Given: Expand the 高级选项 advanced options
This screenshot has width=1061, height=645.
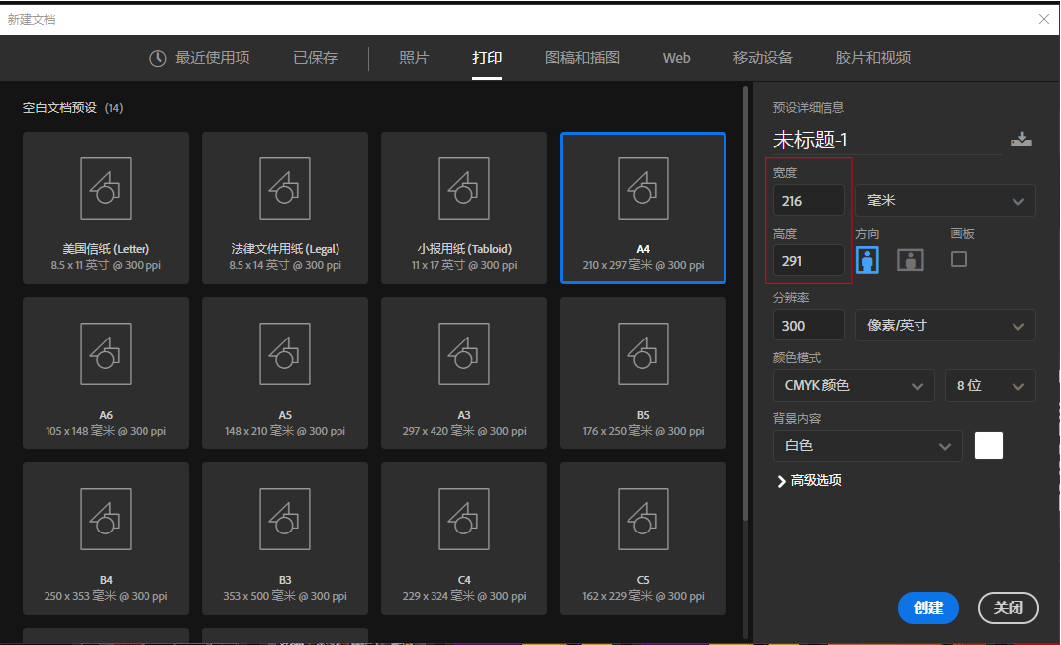Looking at the screenshot, I should point(809,481).
